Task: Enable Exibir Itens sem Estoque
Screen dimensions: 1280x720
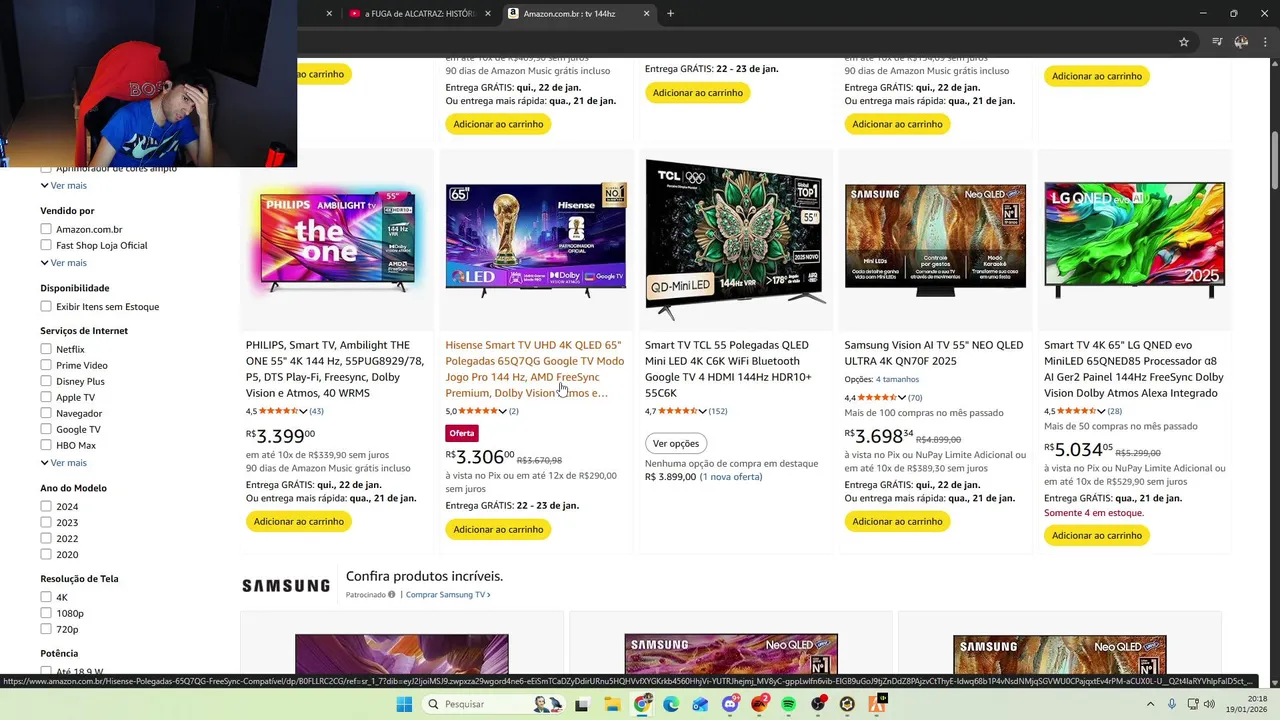Action: click(46, 306)
